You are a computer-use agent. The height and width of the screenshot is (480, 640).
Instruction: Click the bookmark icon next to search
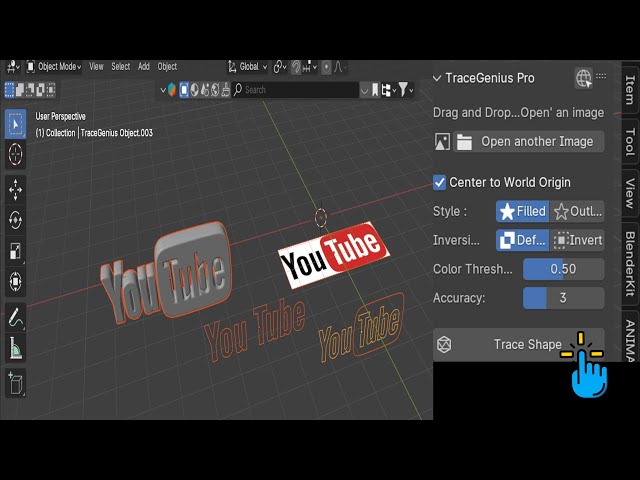coord(375,90)
